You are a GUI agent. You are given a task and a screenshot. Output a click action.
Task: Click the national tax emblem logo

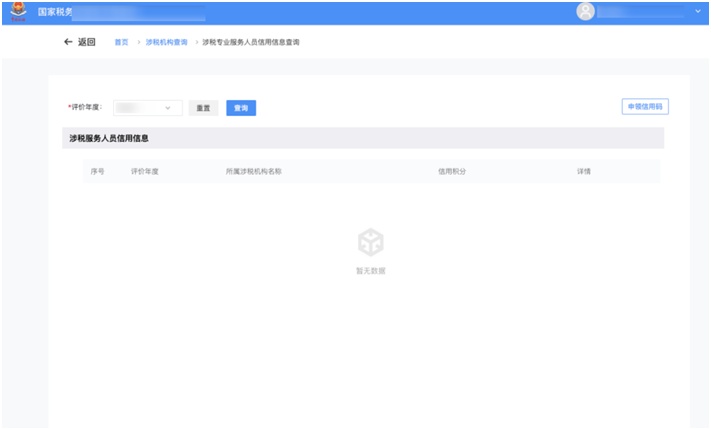tap(17, 11)
